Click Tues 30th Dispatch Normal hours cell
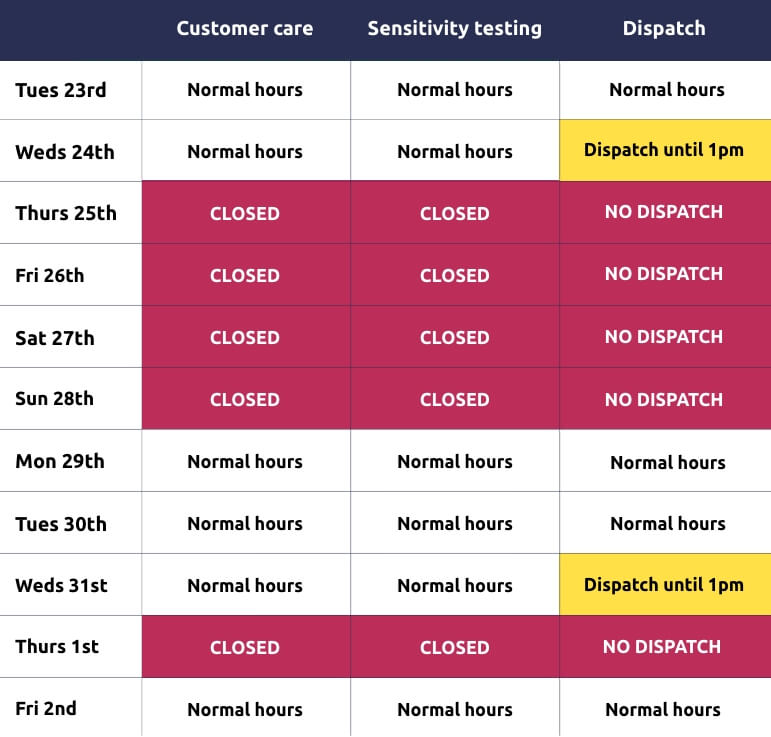771x737 pixels. coord(667,524)
